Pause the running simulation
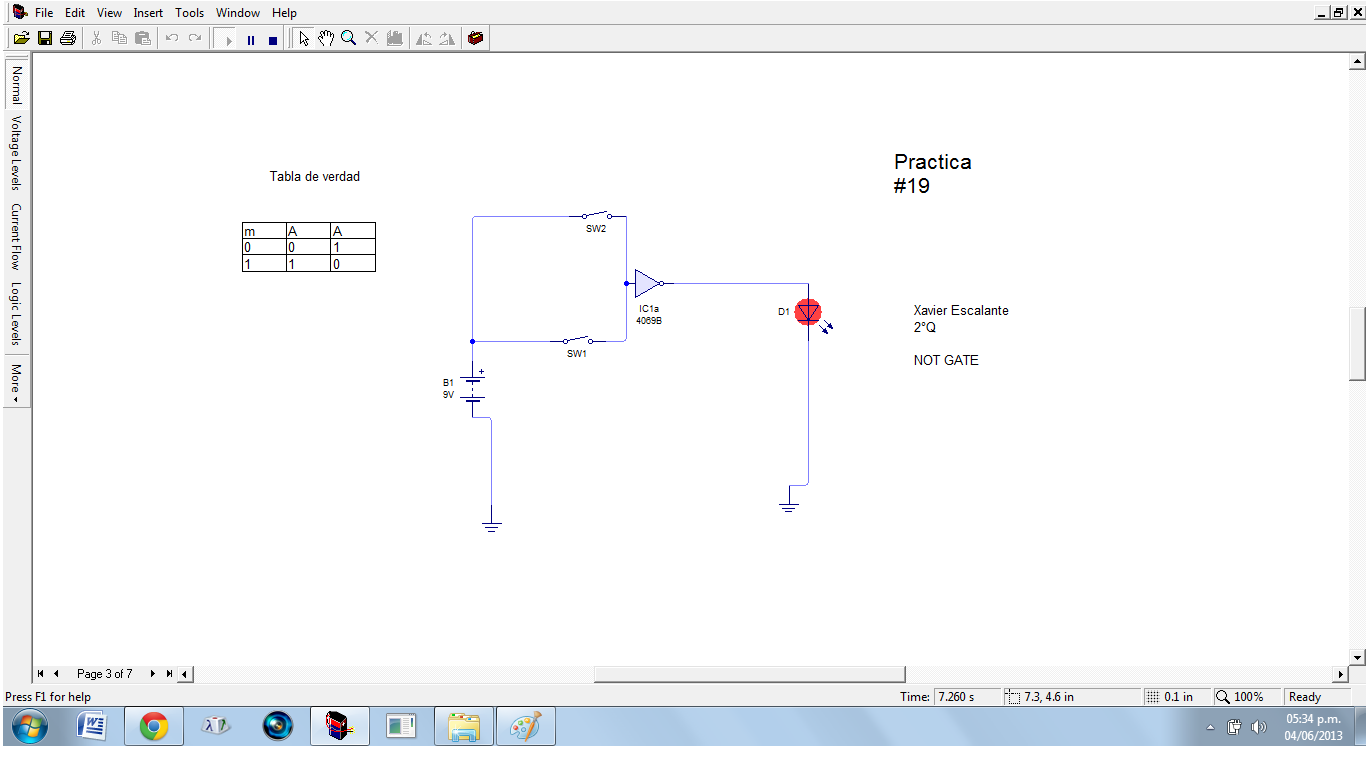 (250, 37)
